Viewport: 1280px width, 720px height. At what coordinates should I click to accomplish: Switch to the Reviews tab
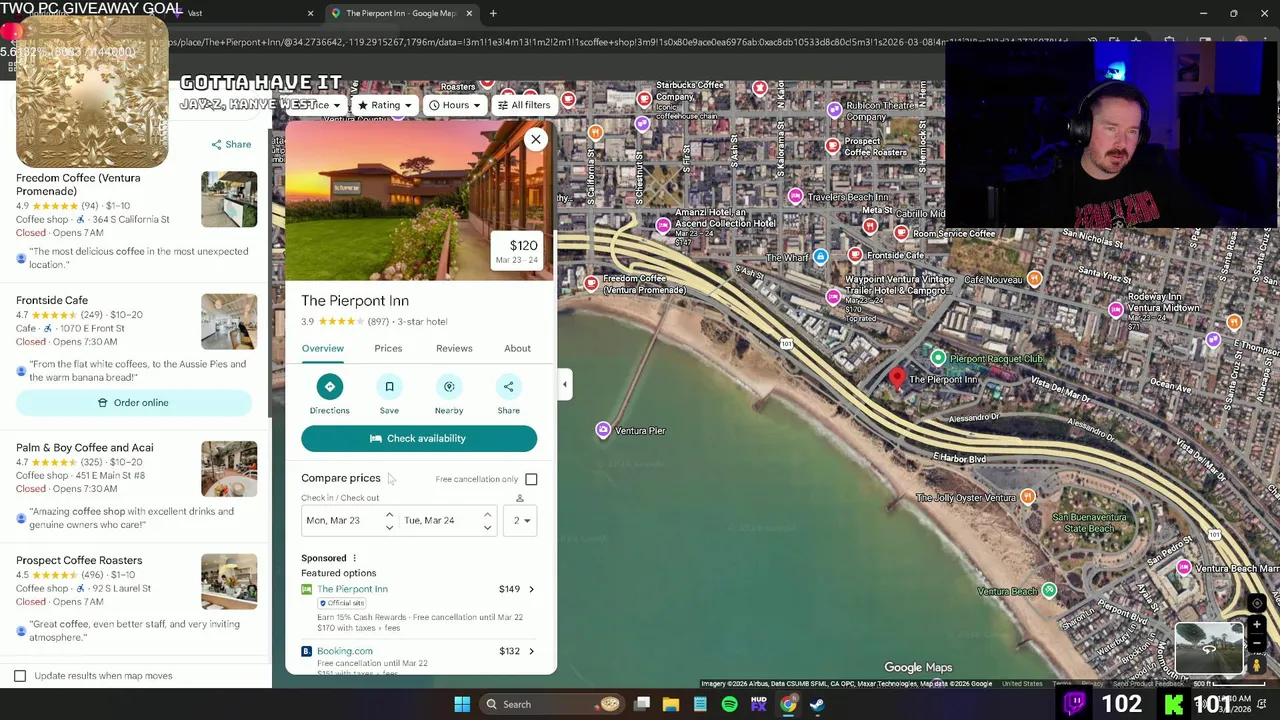coord(454,348)
